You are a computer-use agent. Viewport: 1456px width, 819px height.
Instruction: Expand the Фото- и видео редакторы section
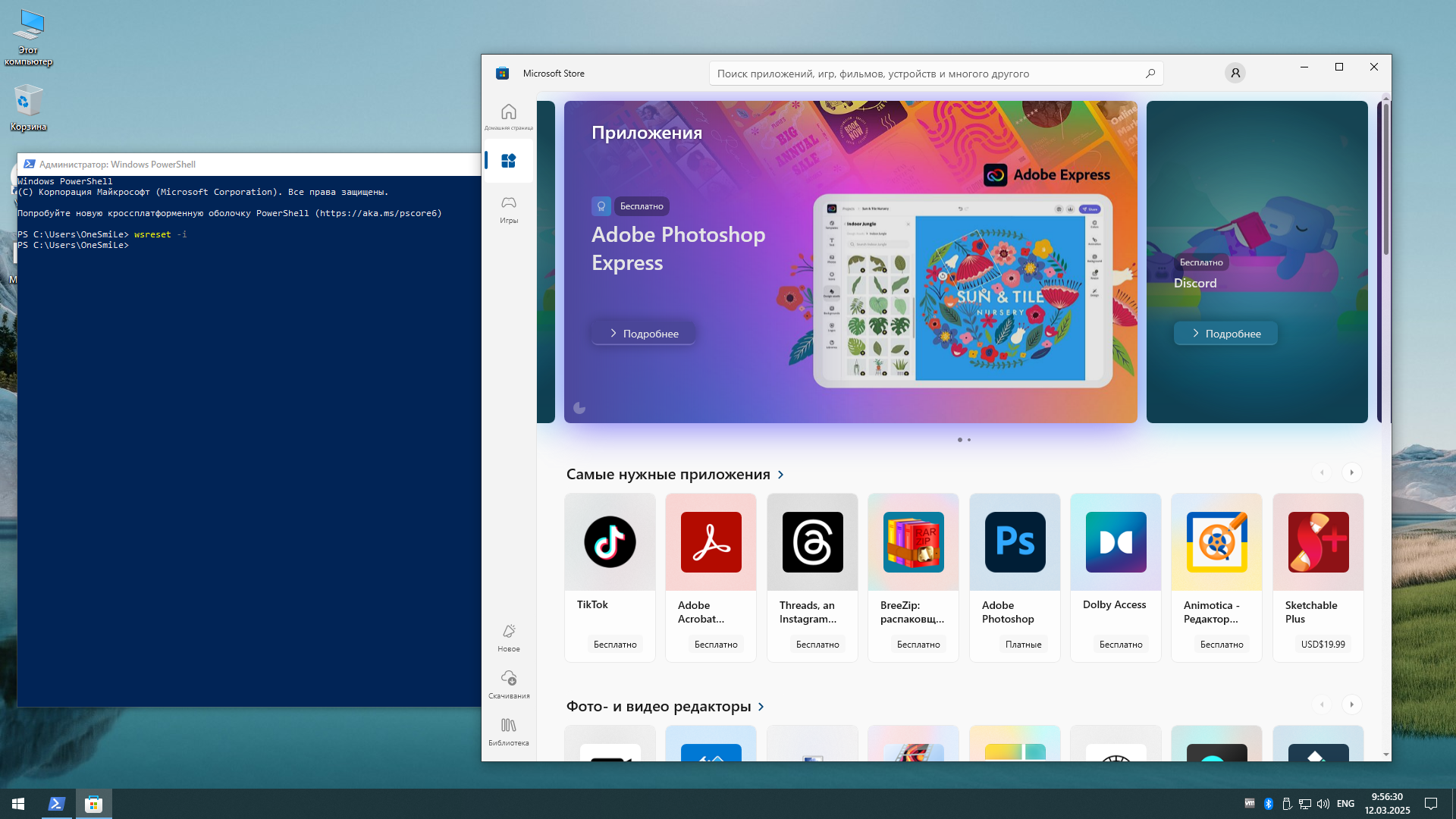pos(761,707)
